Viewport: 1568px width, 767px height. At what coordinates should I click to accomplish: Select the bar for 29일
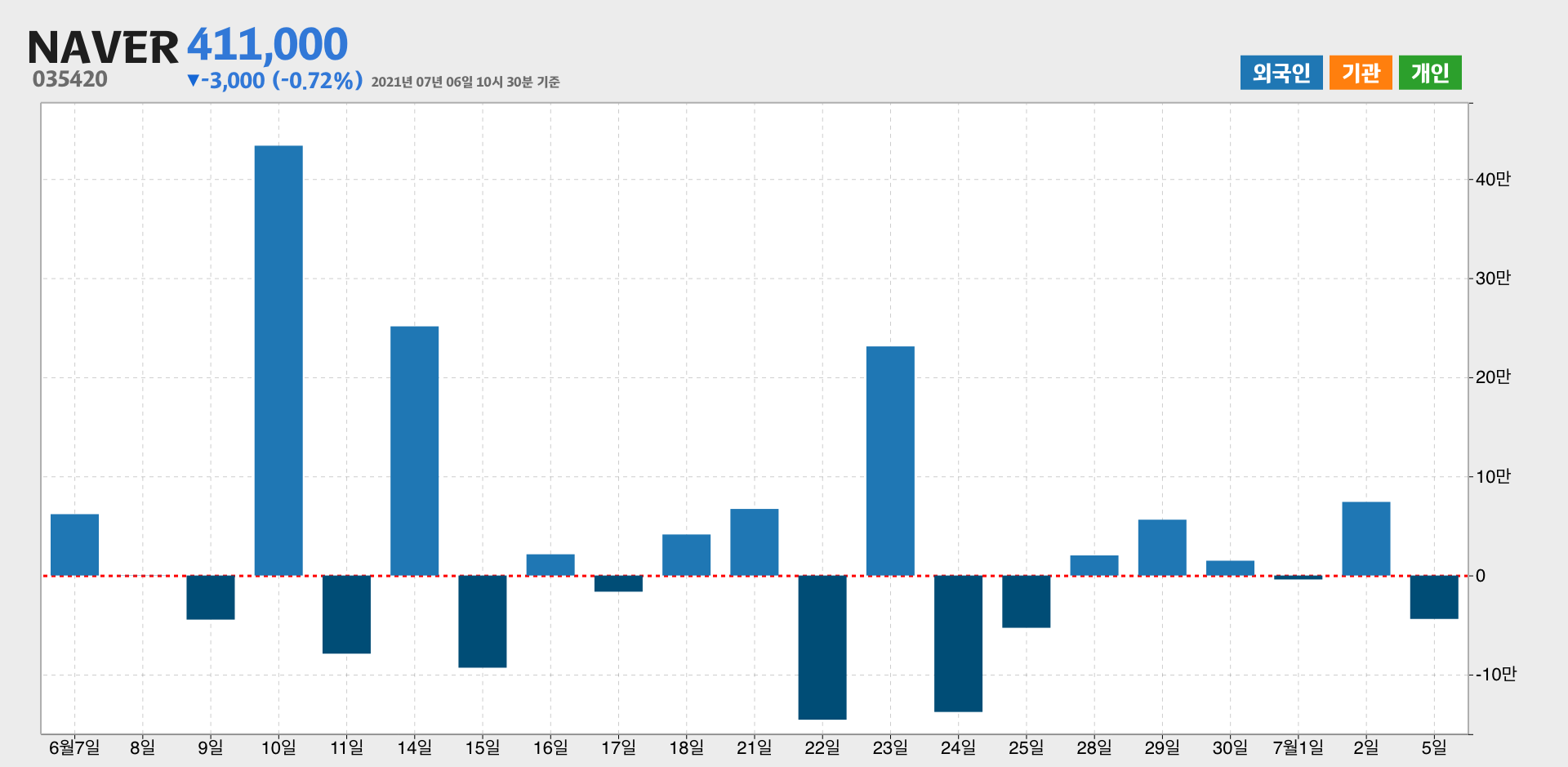1162,547
